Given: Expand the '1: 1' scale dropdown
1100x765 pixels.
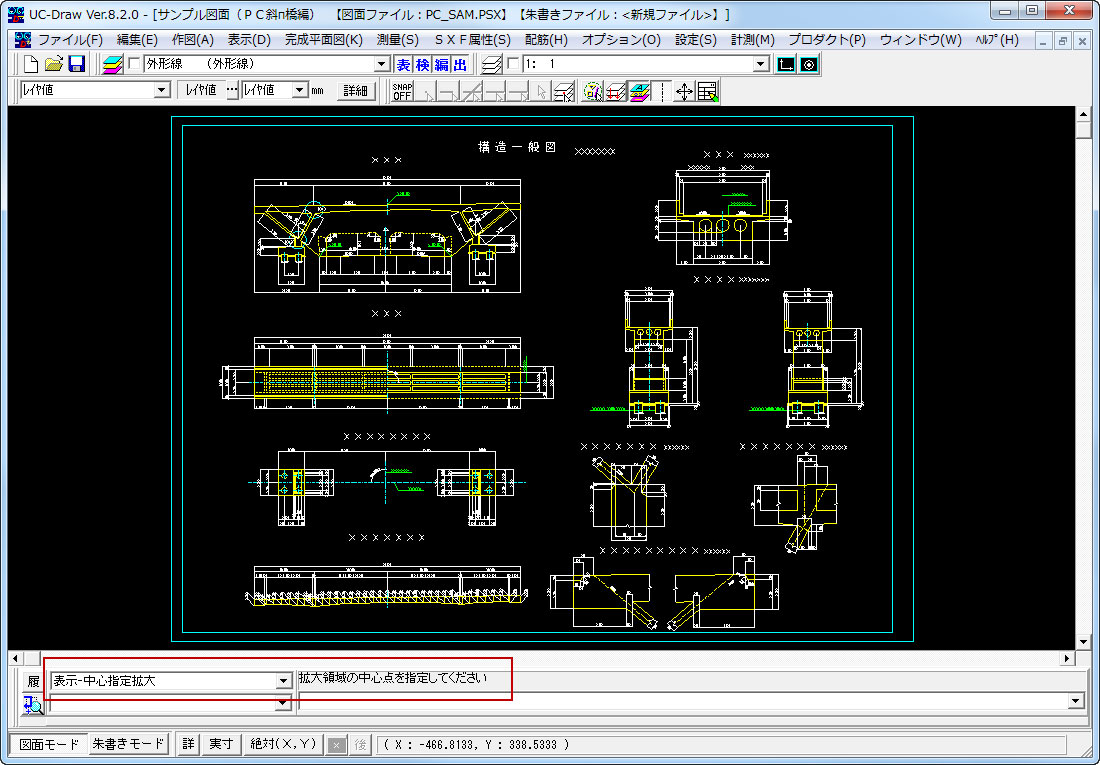Looking at the screenshot, I should pos(761,64).
